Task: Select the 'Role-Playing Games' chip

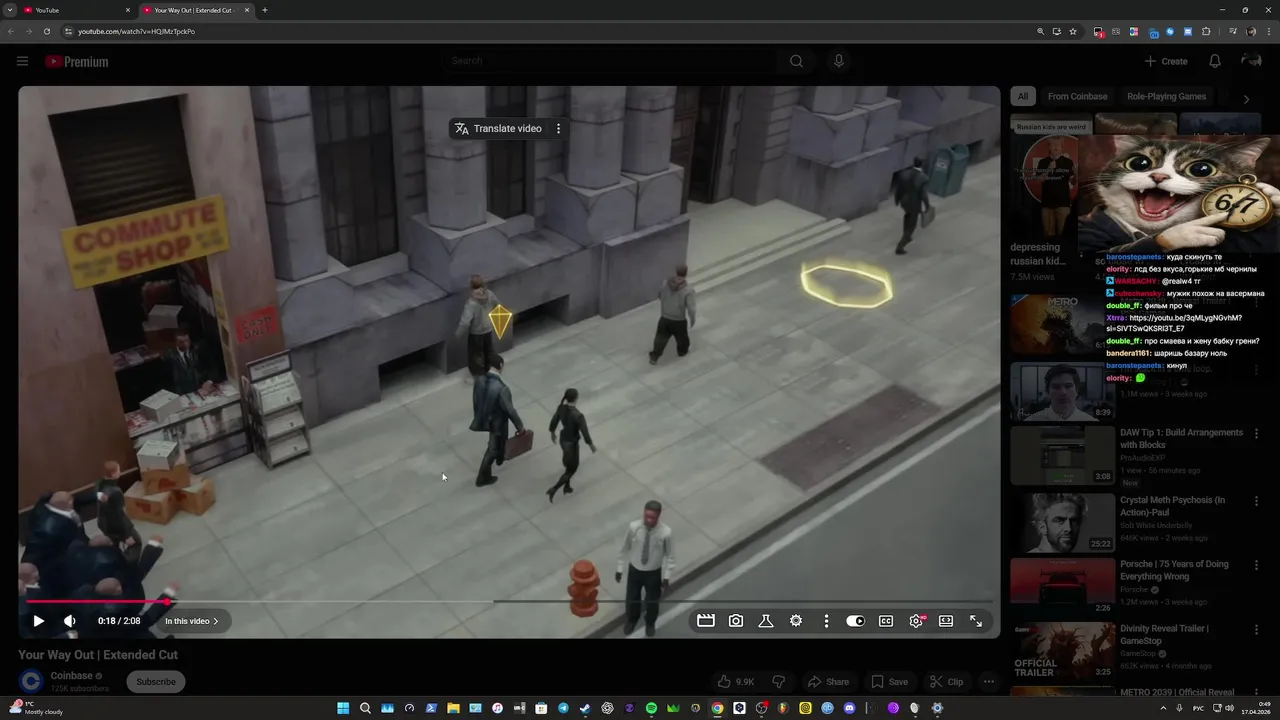Action: pos(1166,96)
